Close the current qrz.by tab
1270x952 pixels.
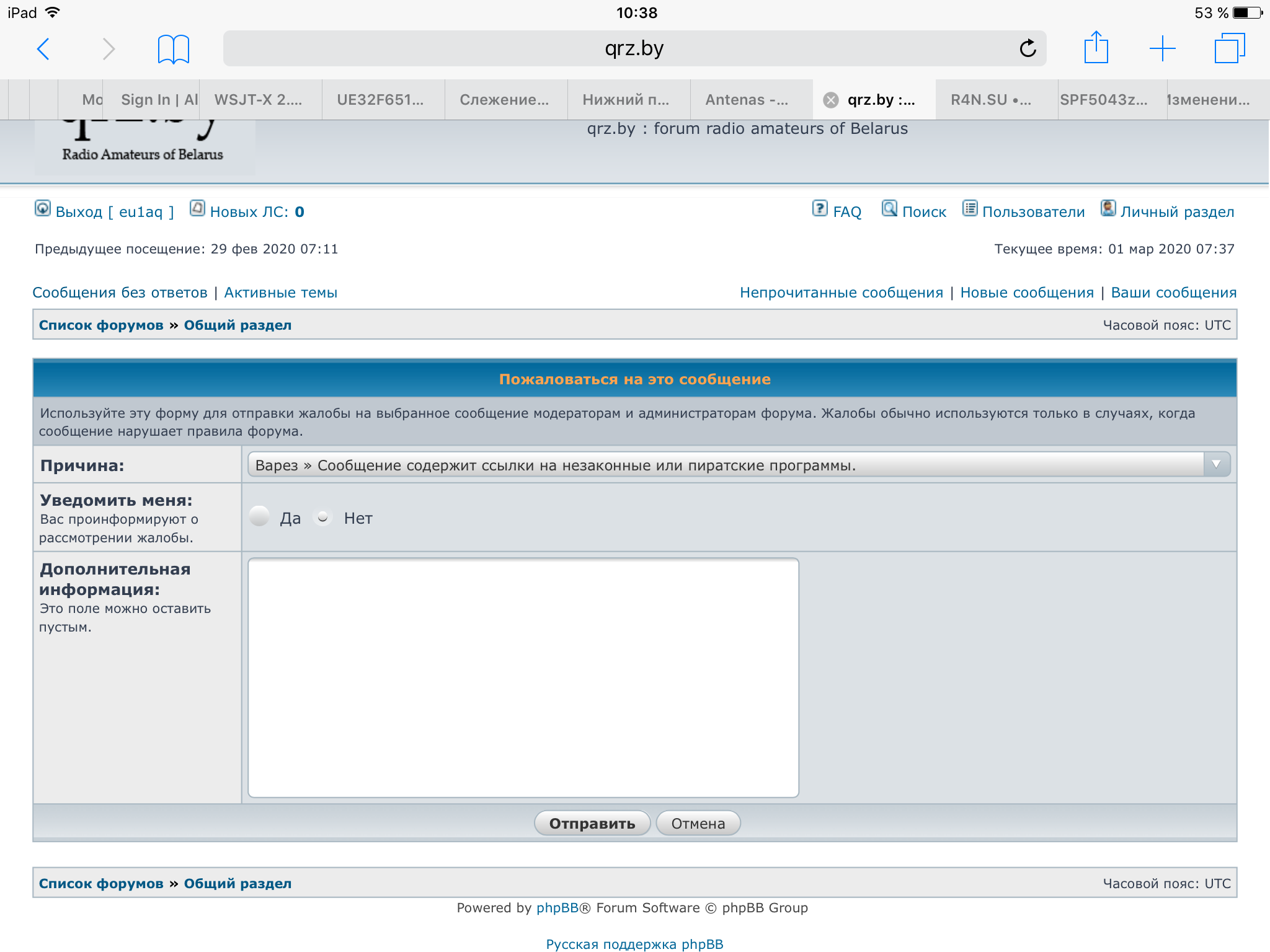pyautogui.click(x=831, y=100)
